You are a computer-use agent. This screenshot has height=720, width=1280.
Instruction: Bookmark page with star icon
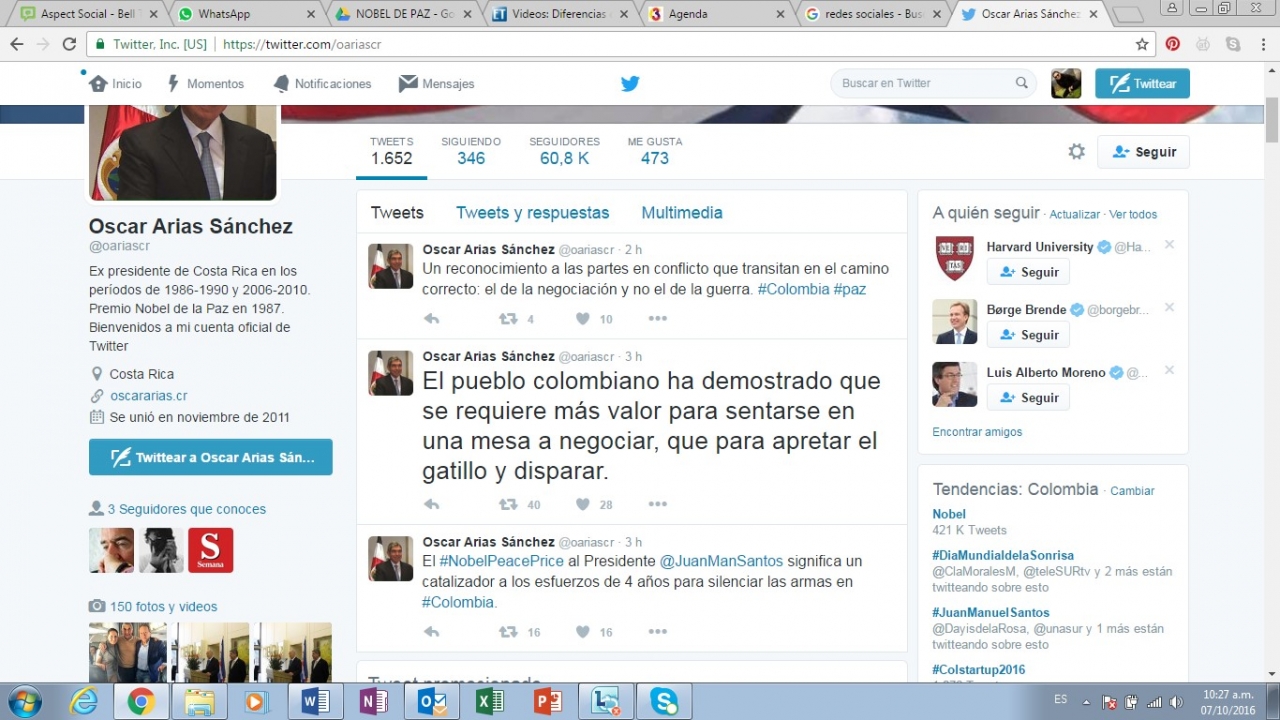coord(1142,44)
